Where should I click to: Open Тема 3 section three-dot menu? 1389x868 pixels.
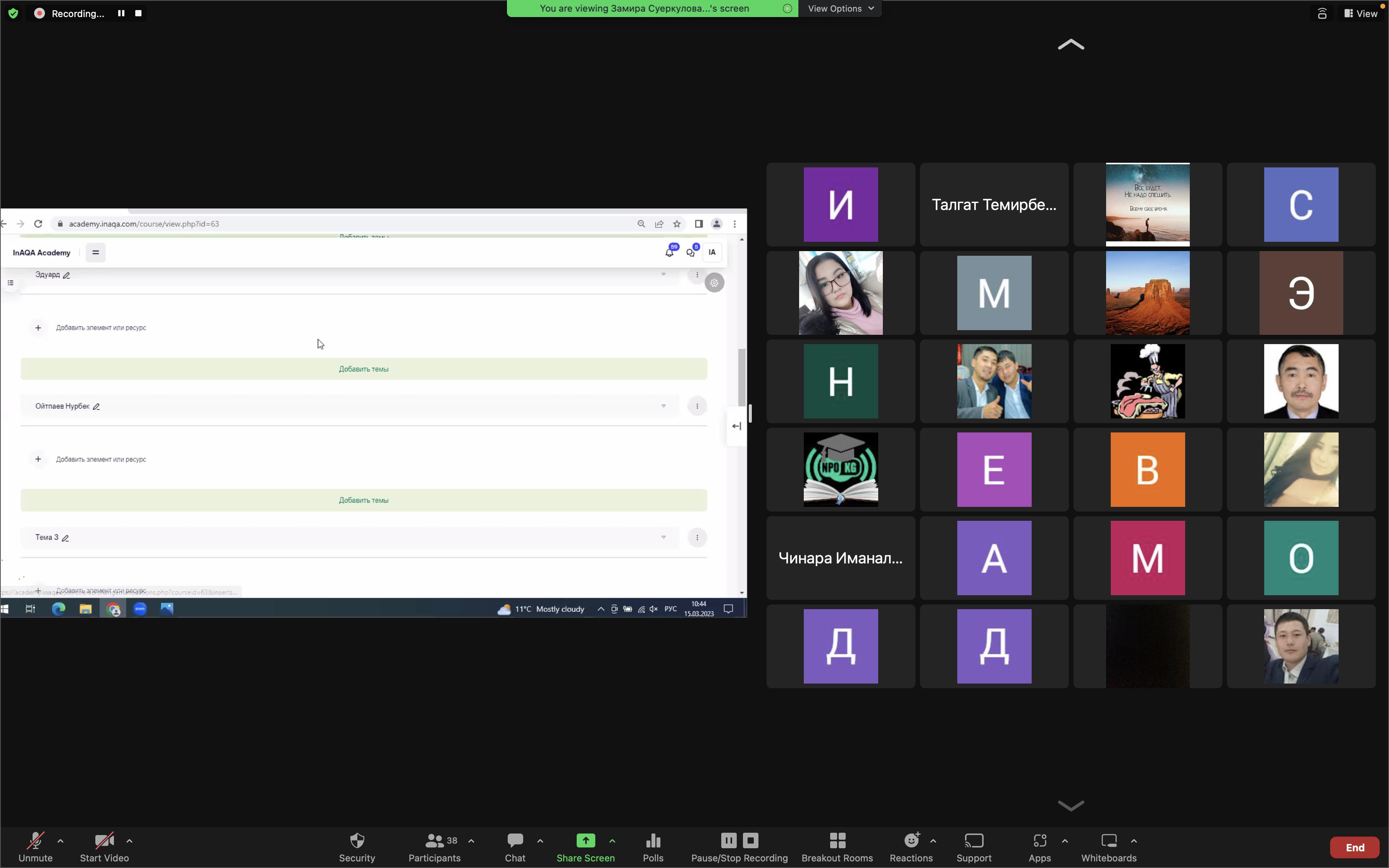697,538
